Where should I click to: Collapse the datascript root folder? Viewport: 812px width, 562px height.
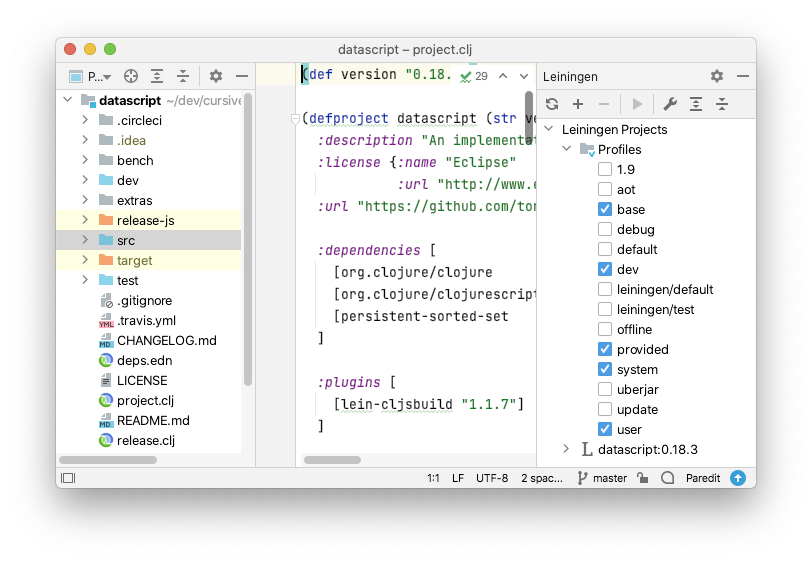68,99
